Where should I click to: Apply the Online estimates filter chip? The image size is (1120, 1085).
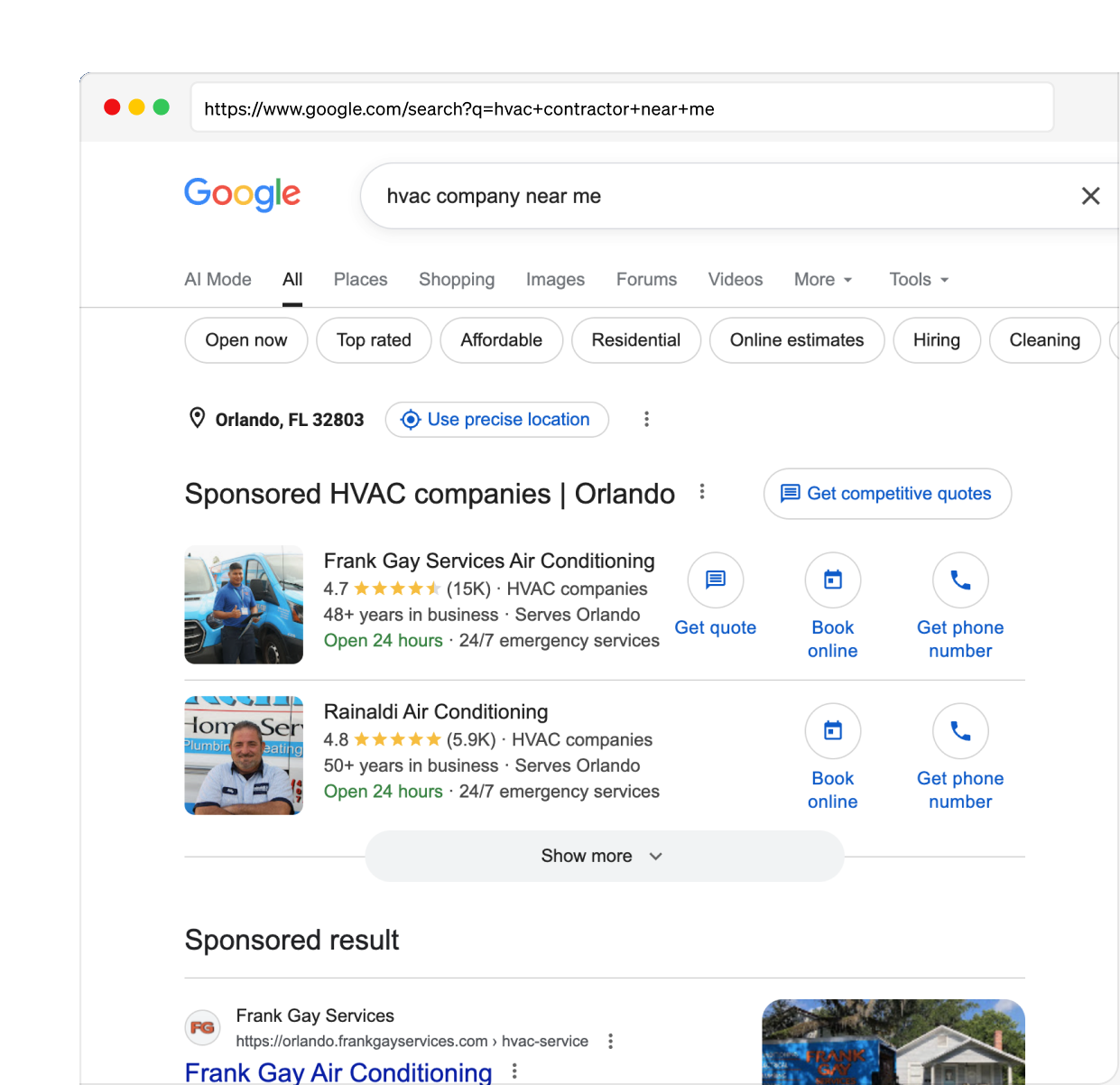pos(797,340)
